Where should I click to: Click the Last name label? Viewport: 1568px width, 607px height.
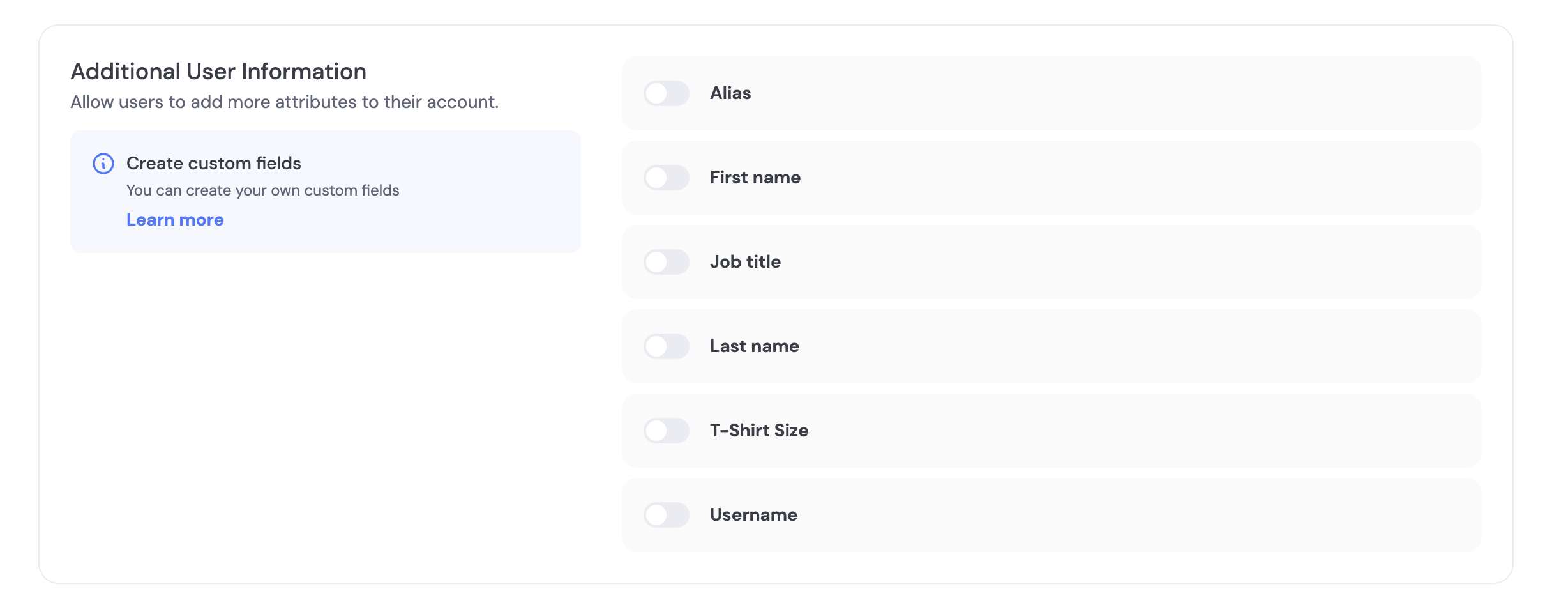click(754, 346)
